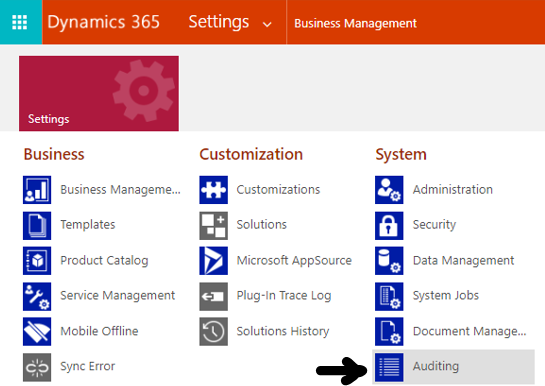Viewport: 545px width, 386px height.
Task: Click the Business Management breadcrumb
Action: point(355,23)
